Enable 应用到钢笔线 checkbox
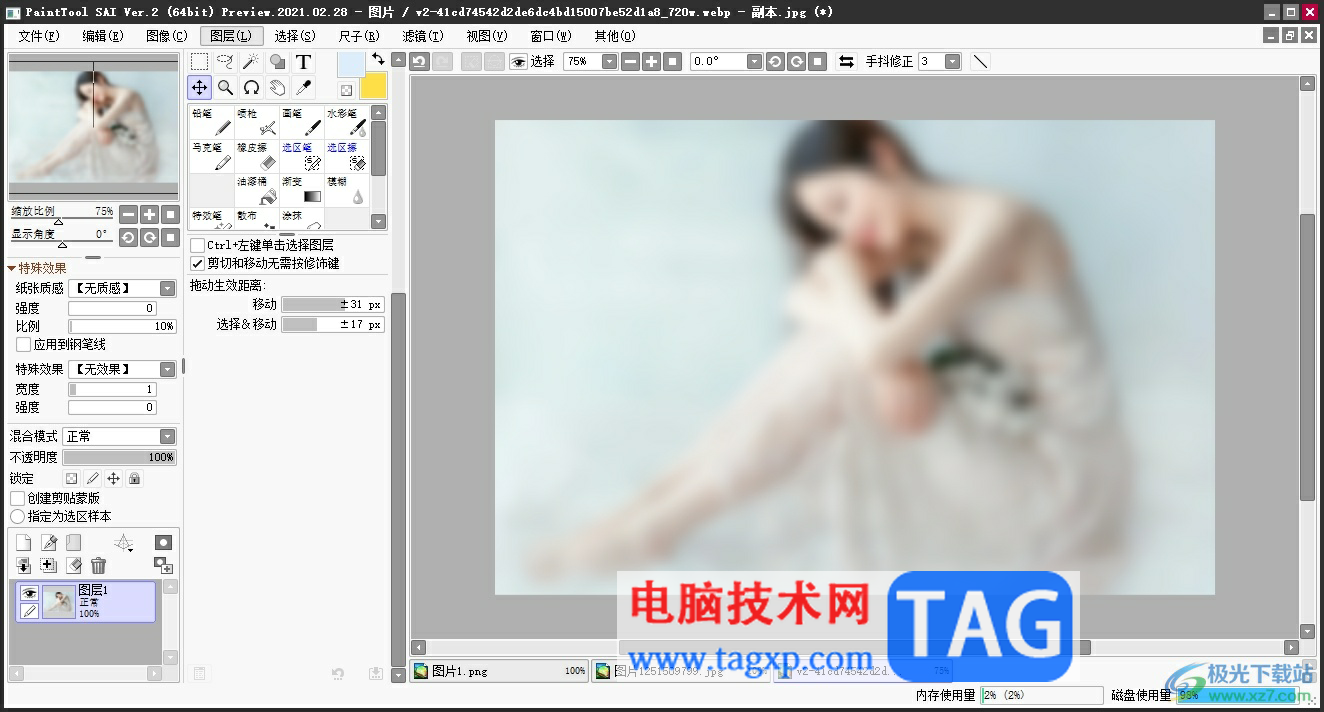 pyautogui.click(x=24, y=344)
